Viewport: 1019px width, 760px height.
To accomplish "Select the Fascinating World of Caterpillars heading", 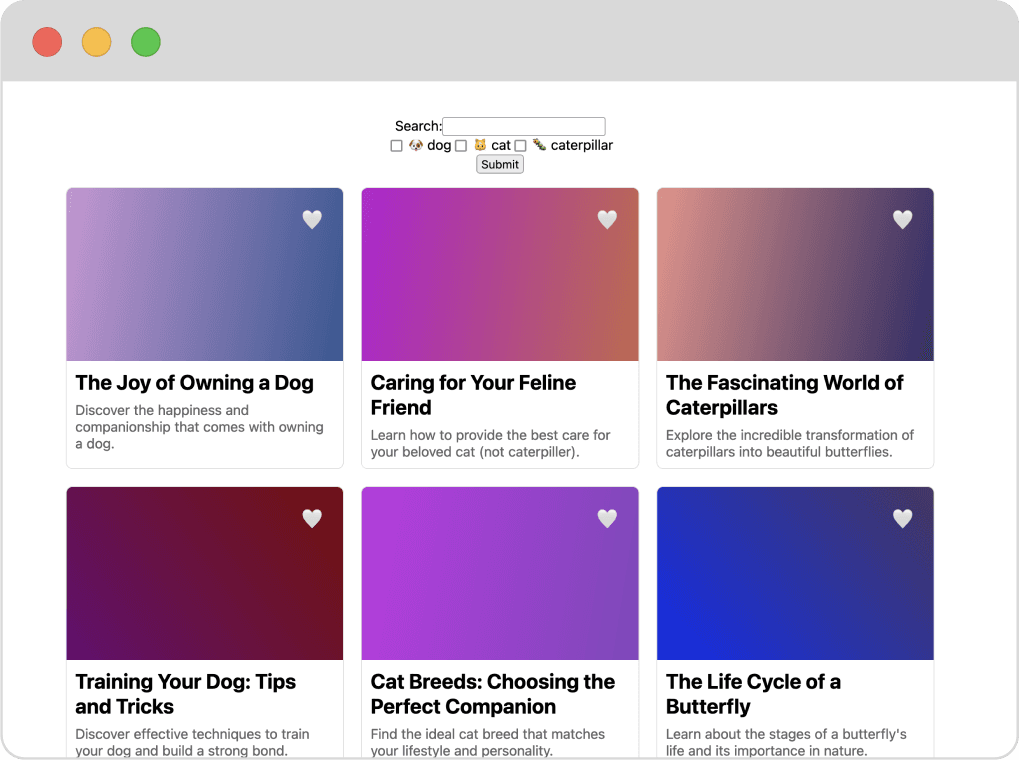I will 784,395.
